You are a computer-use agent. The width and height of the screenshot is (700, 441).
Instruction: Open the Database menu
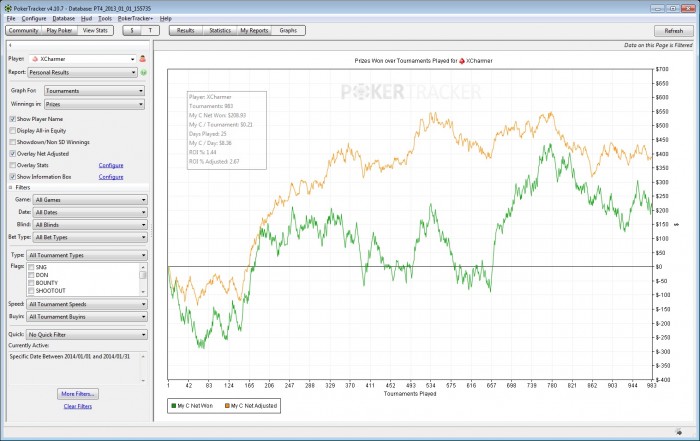pos(64,19)
